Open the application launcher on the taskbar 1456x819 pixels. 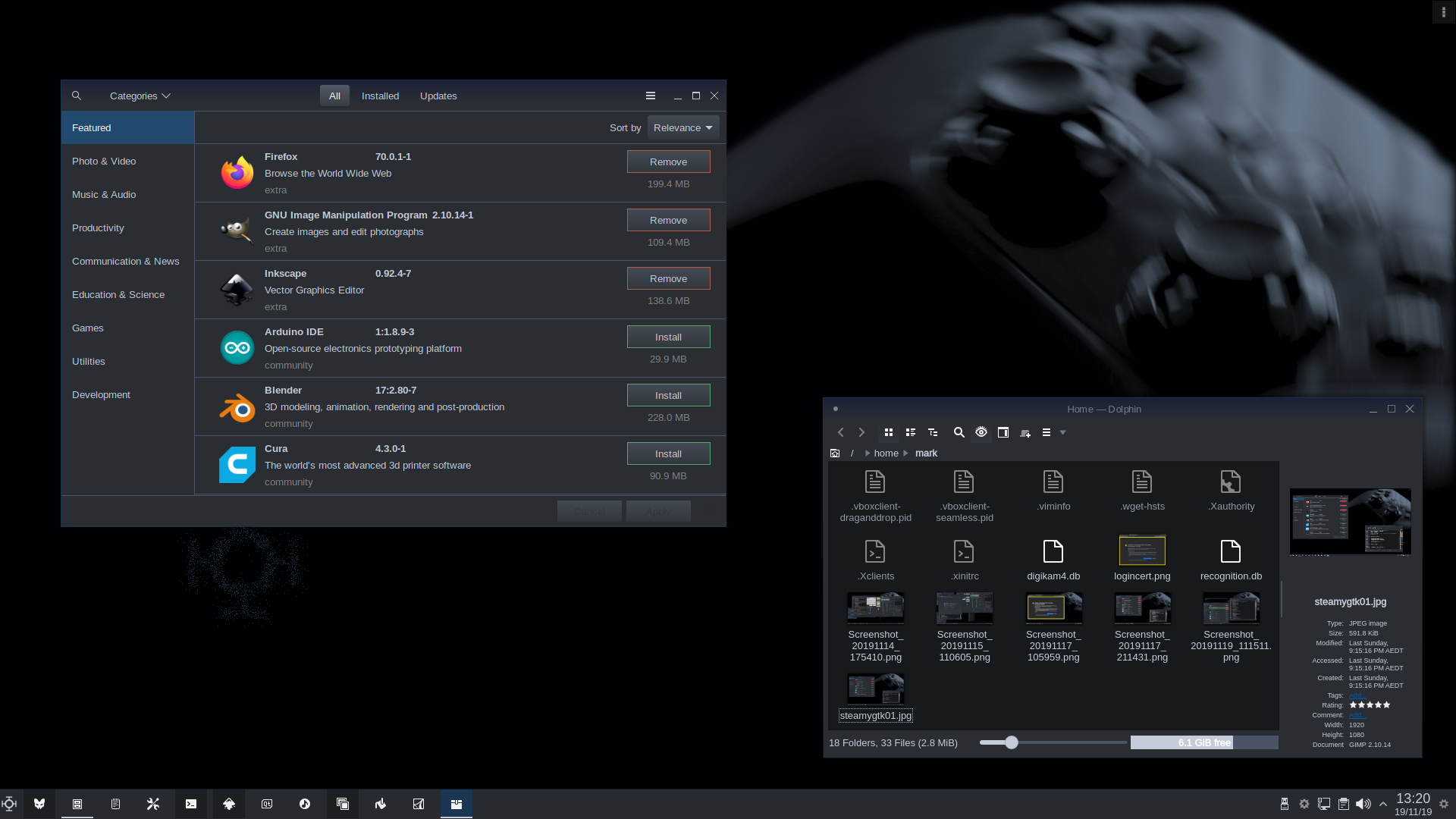pos(9,804)
